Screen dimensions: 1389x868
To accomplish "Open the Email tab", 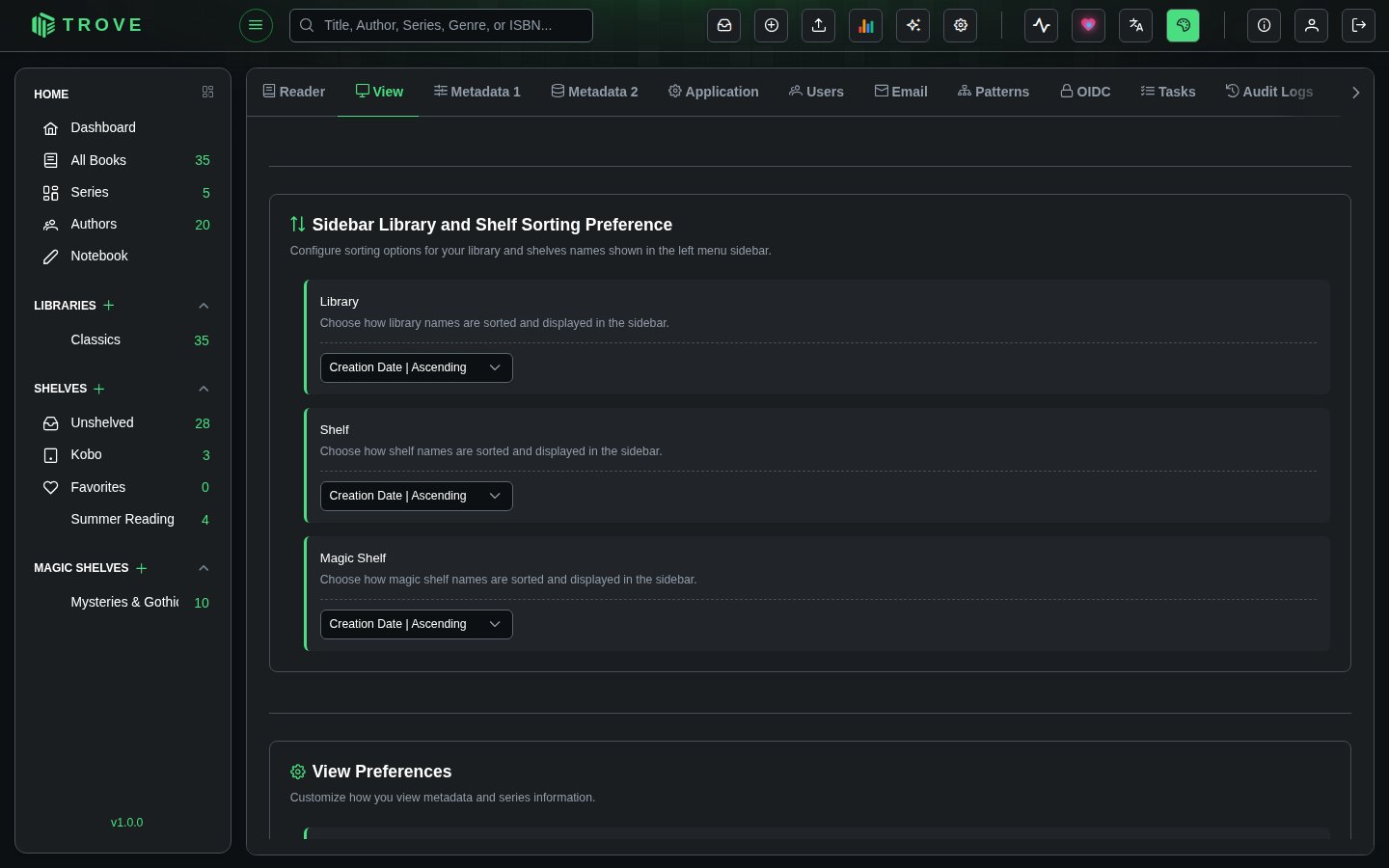I will pos(901,92).
